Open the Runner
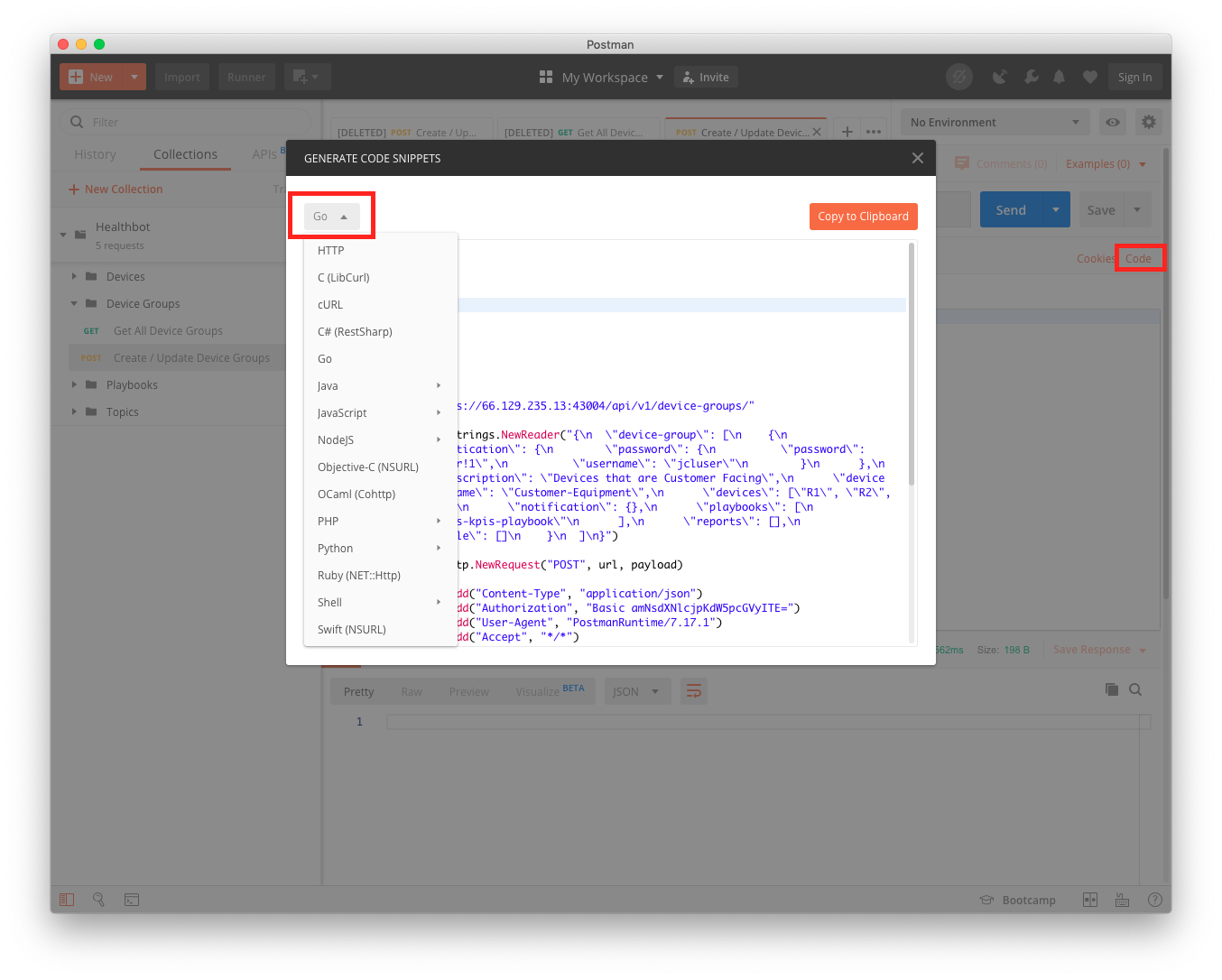 tap(246, 77)
